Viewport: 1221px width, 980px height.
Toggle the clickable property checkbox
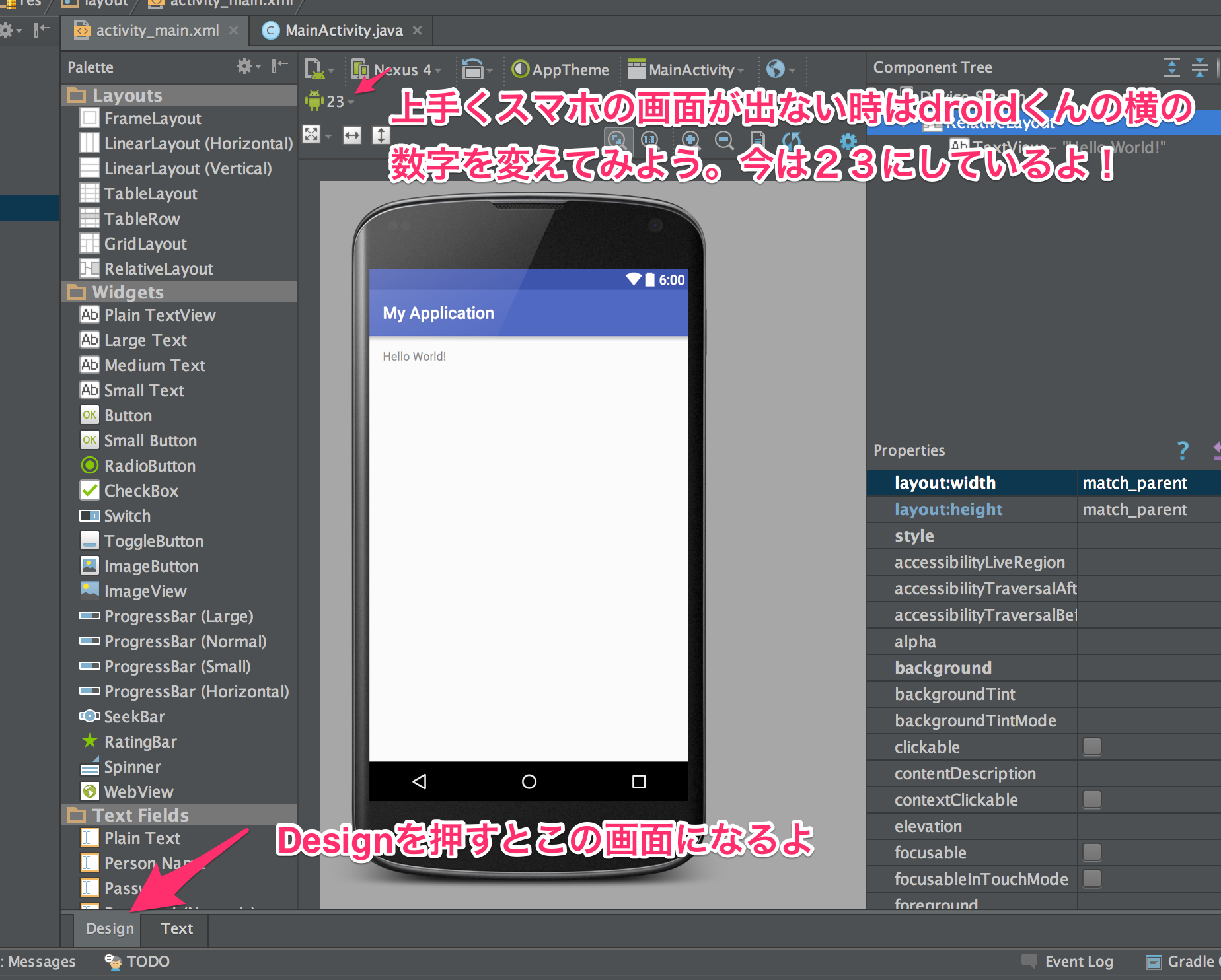[1092, 747]
